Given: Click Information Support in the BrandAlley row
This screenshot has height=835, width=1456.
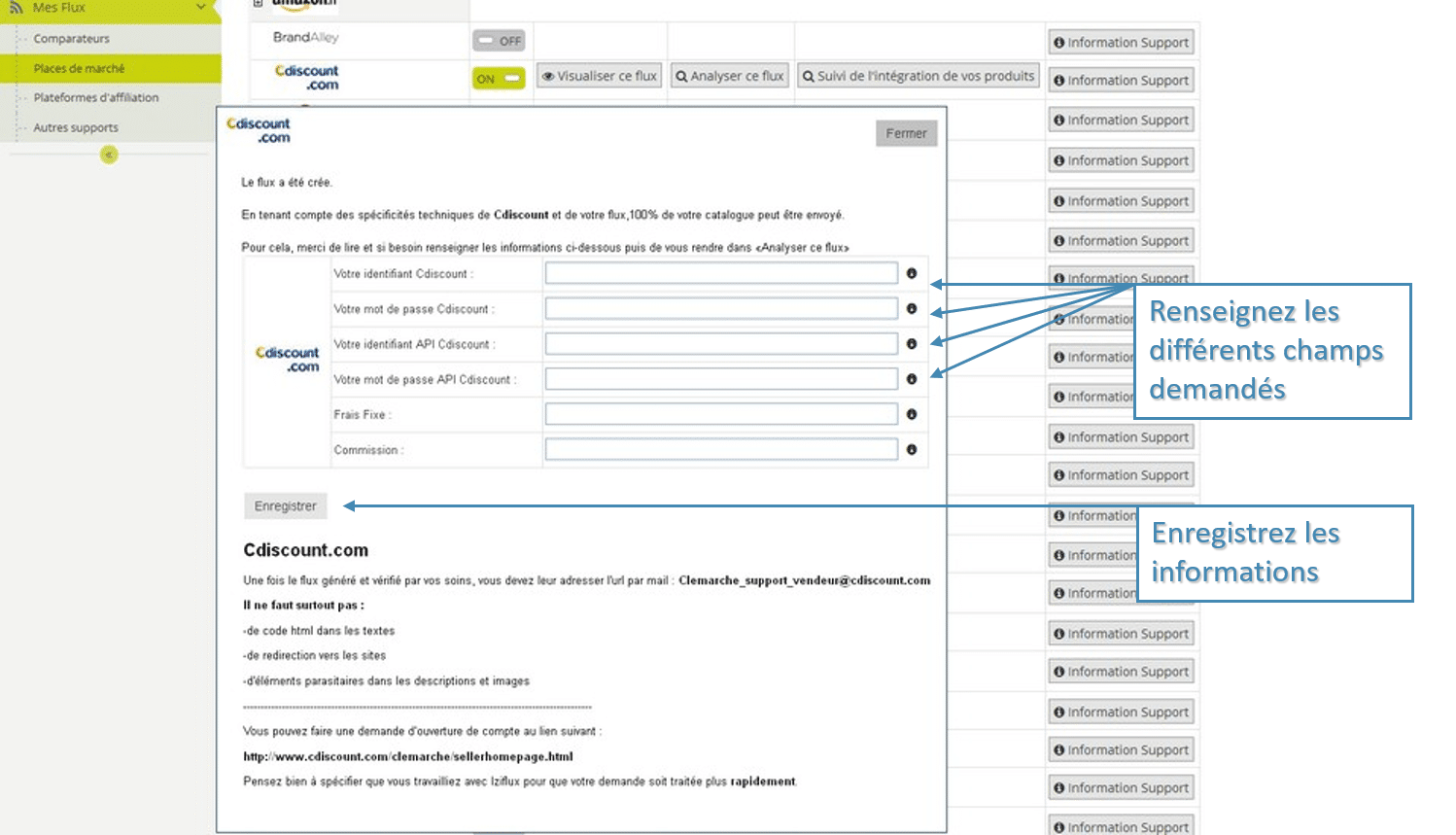Looking at the screenshot, I should click(1121, 43).
